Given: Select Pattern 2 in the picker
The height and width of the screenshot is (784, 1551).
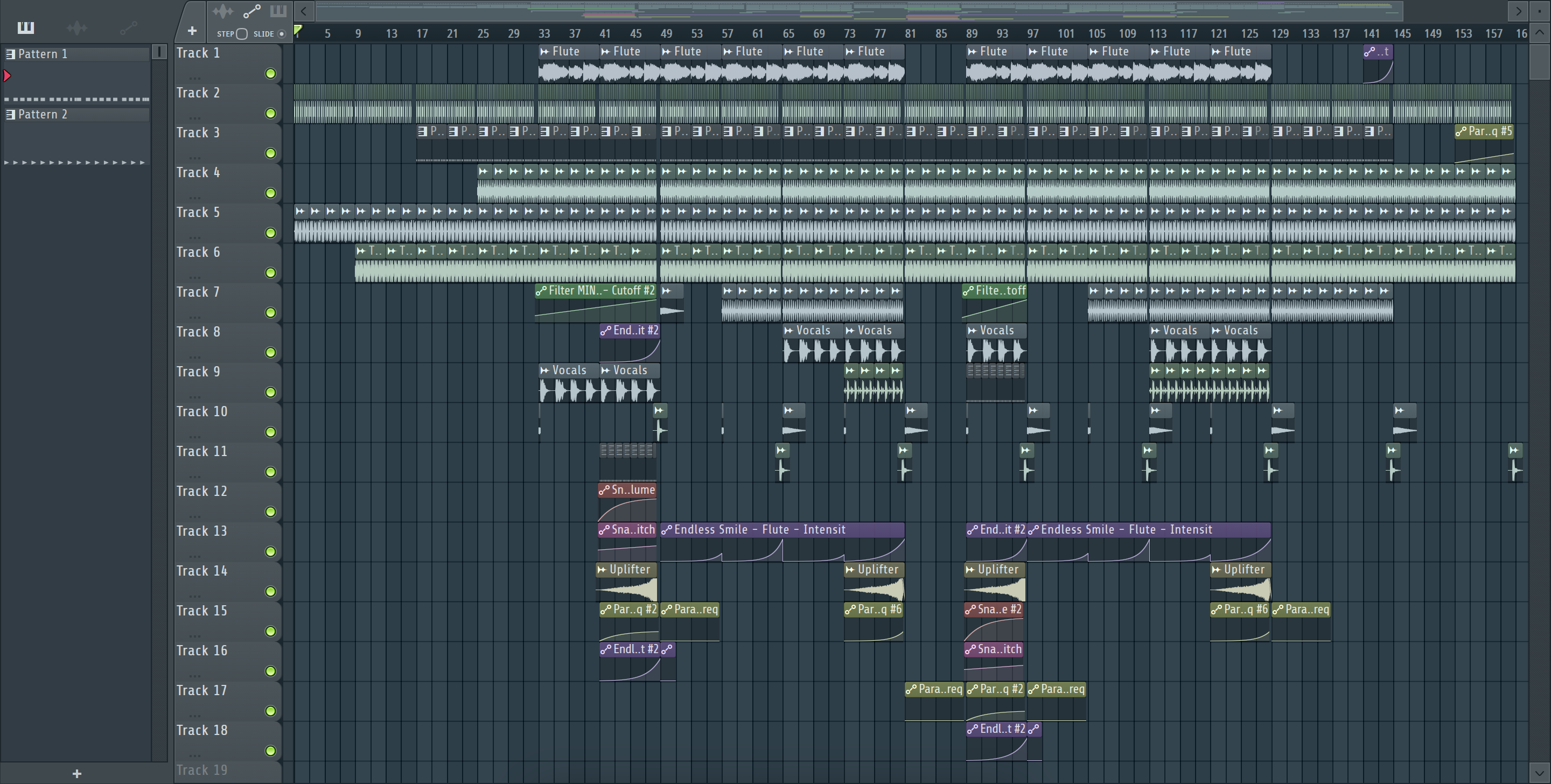Looking at the screenshot, I should click(77, 114).
